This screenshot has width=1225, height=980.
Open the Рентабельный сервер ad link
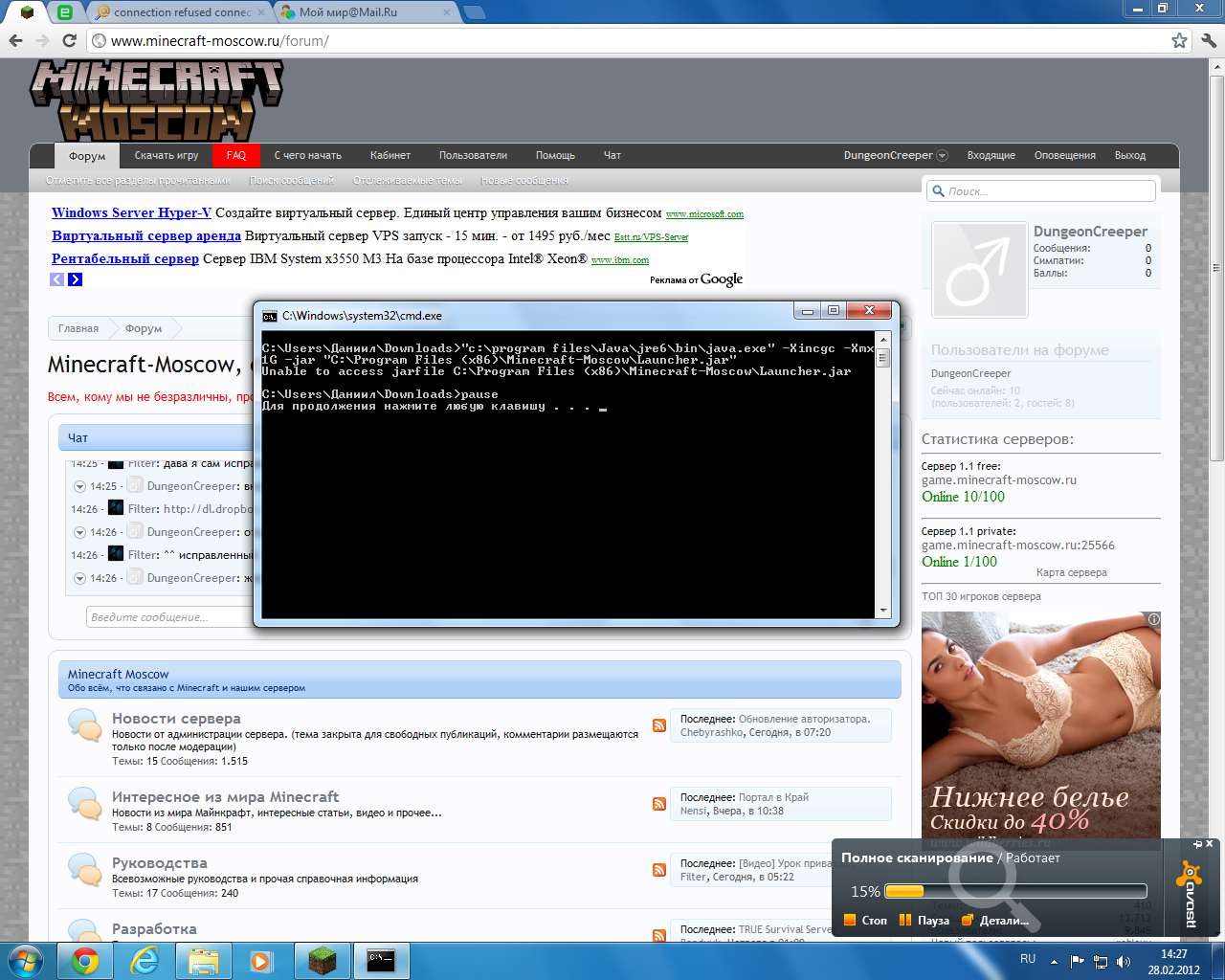pyautogui.click(x=125, y=258)
